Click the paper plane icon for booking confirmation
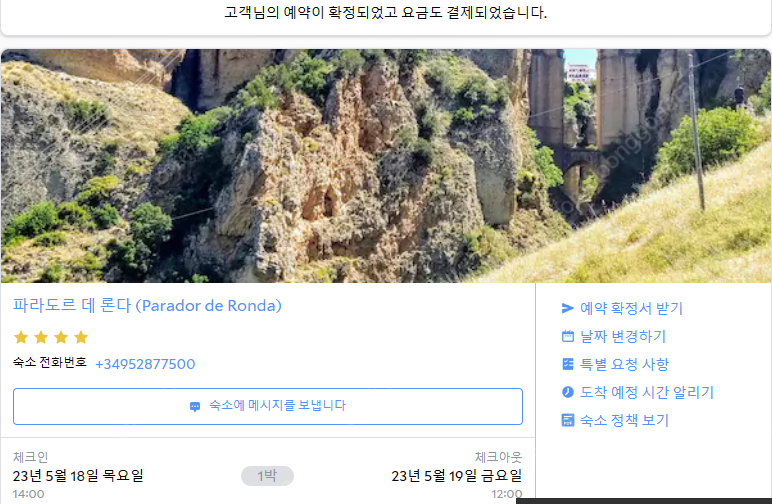Image resolution: width=772 pixels, height=504 pixels. click(567, 308)
